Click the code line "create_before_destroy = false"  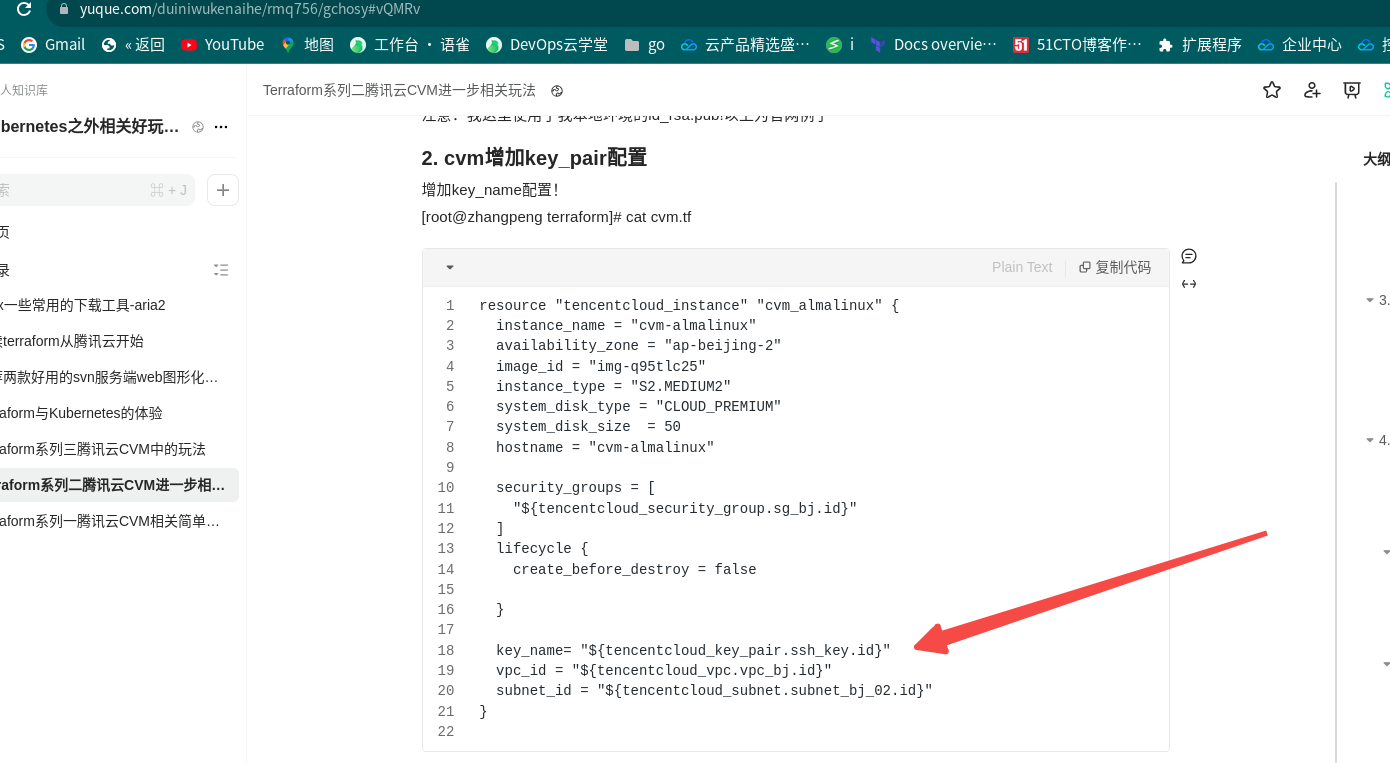coord(635,570)
